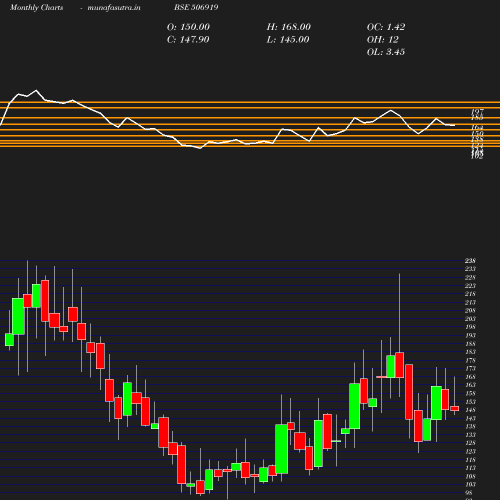Click the 'BSE 506919' symbol label
This screenshot has height=500, width=500.
tap(196, 7)
